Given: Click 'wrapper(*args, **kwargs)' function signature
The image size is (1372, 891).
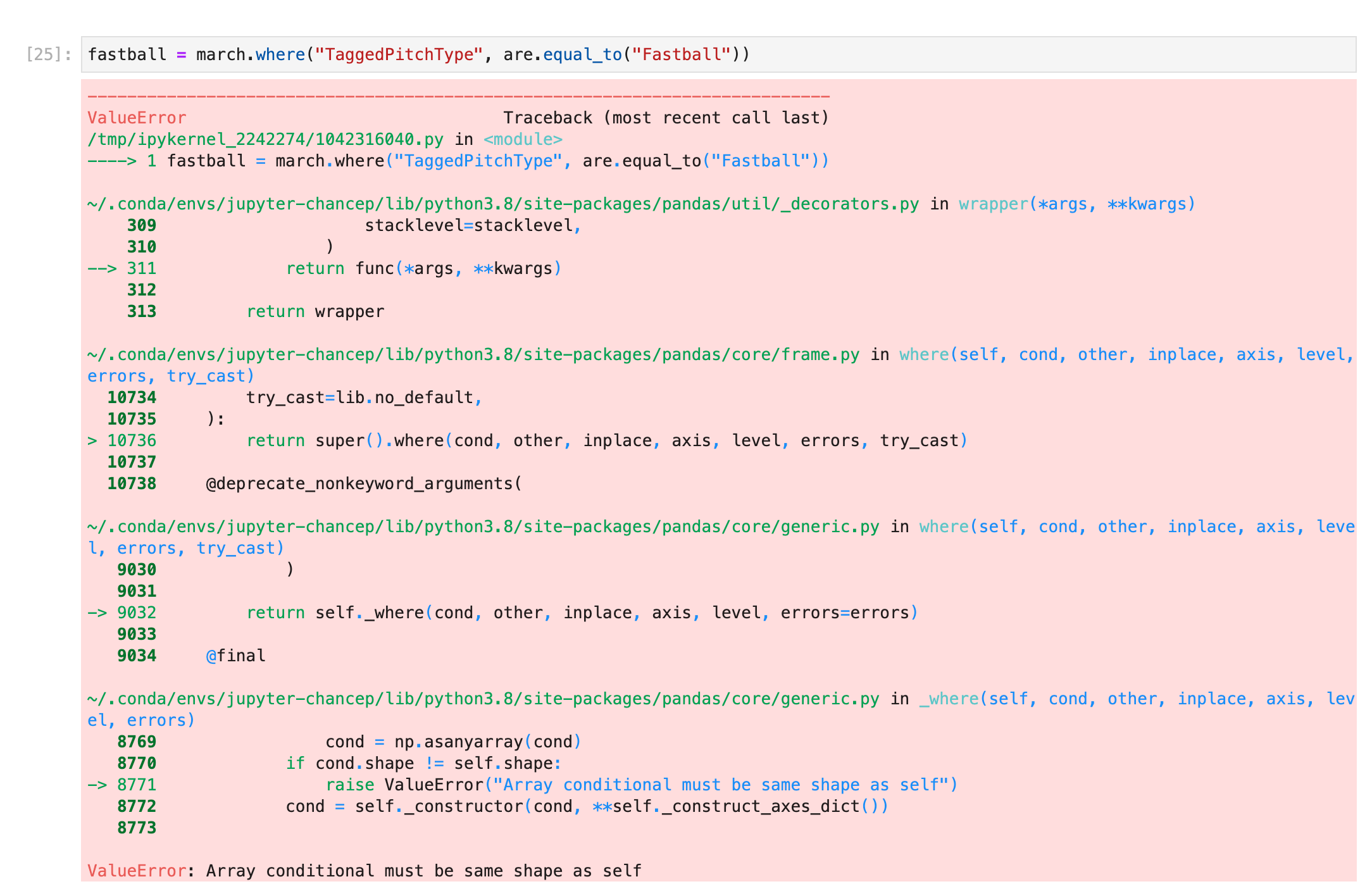Looking at the screenshot, I should tap(1076, 204).
